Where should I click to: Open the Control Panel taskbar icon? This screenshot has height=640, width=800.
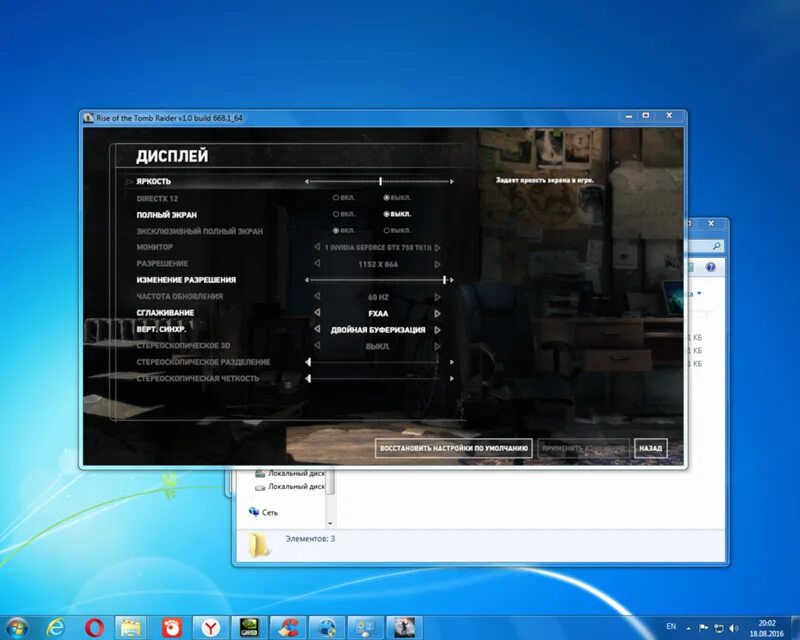tap(365, 628)
